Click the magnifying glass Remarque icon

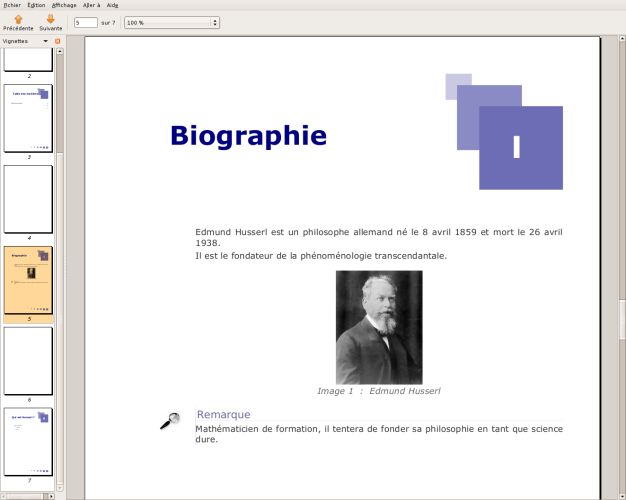[169, 421]
